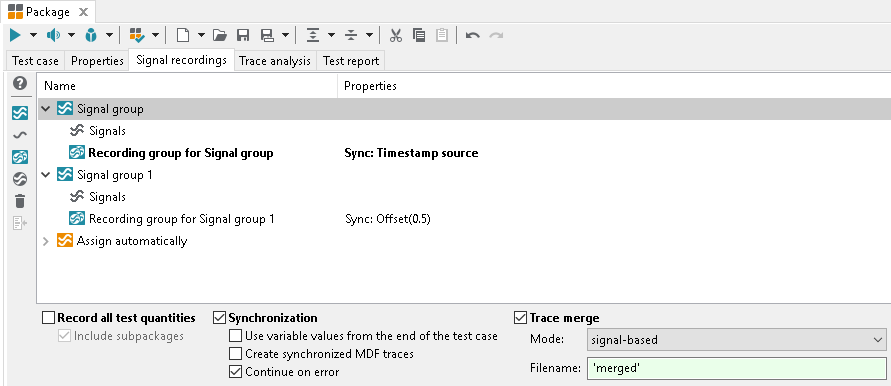Image resolution: width=891 pixels, height=386 pixels.
Task: Click the Delete trash can icon
Action: click(x=20, y=201)
